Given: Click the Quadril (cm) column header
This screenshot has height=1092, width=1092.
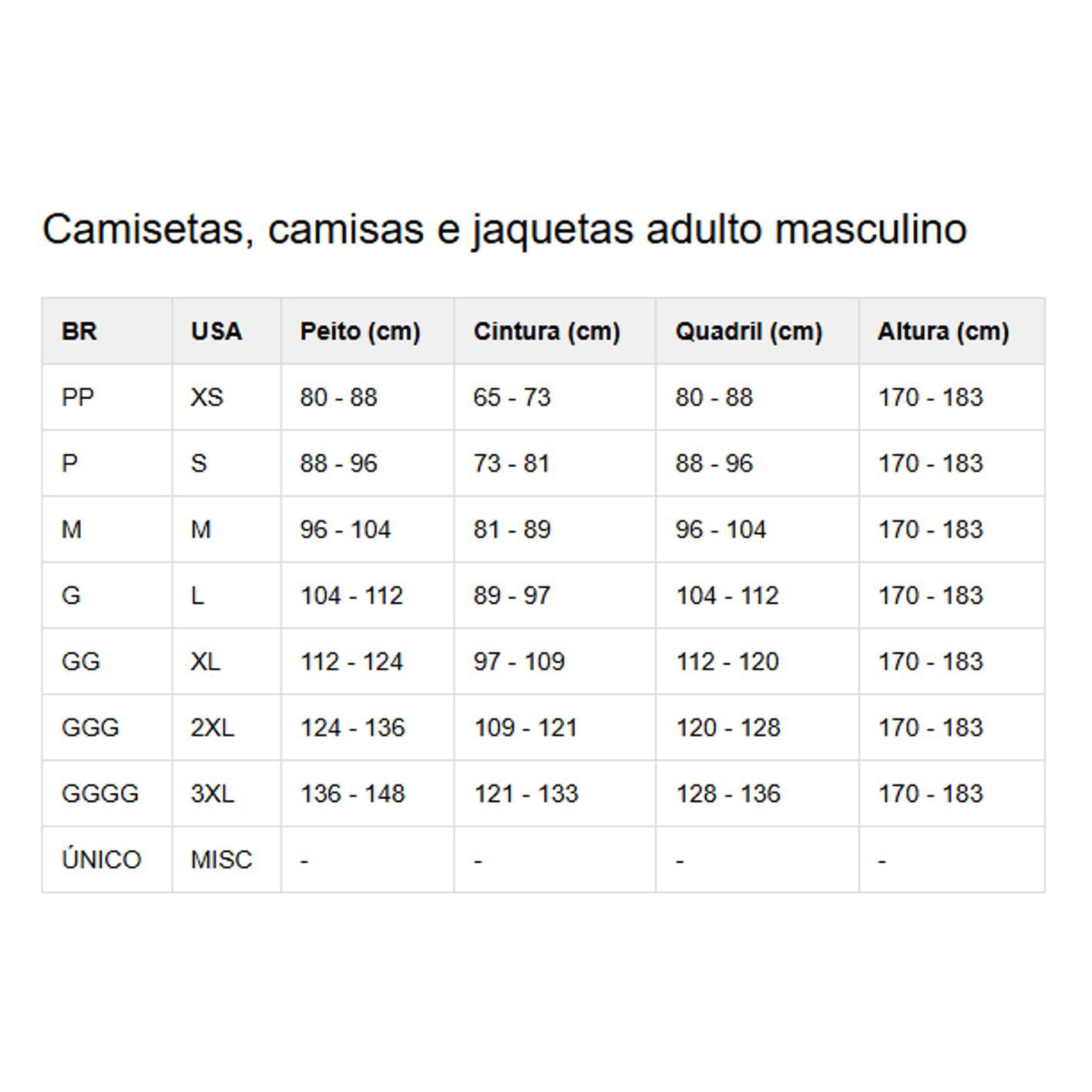Looking at the screenshot, I should (748, 331).
